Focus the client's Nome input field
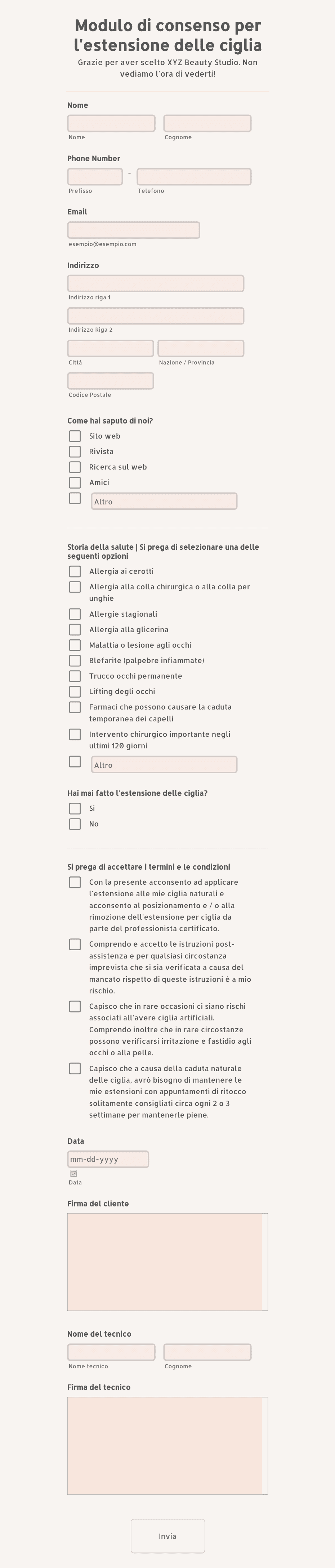Image resolution: width=335 pixels, height=1568 pixels. pos(111,123)
